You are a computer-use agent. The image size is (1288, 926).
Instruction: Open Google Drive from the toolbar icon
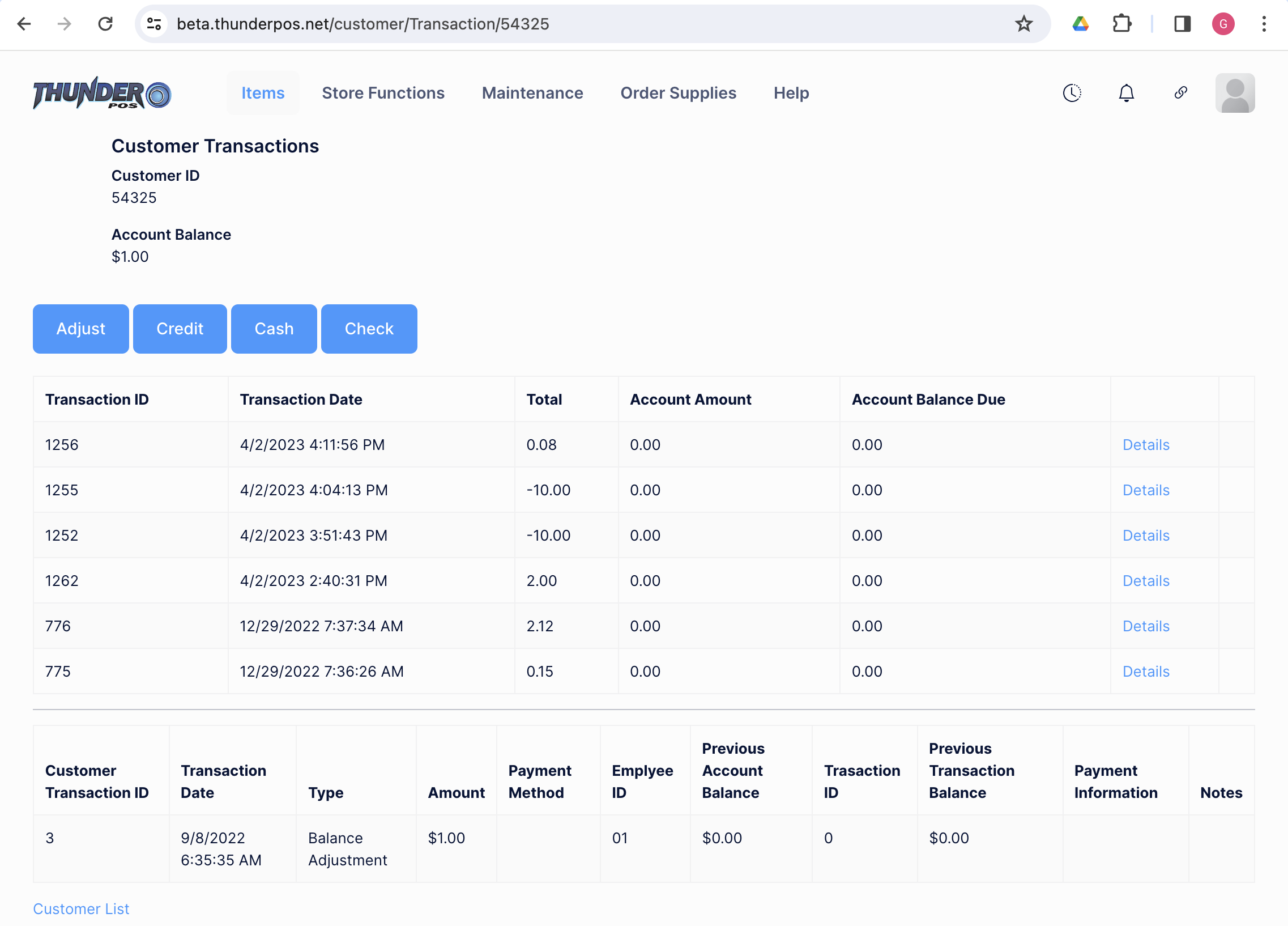pos(1081,24)
